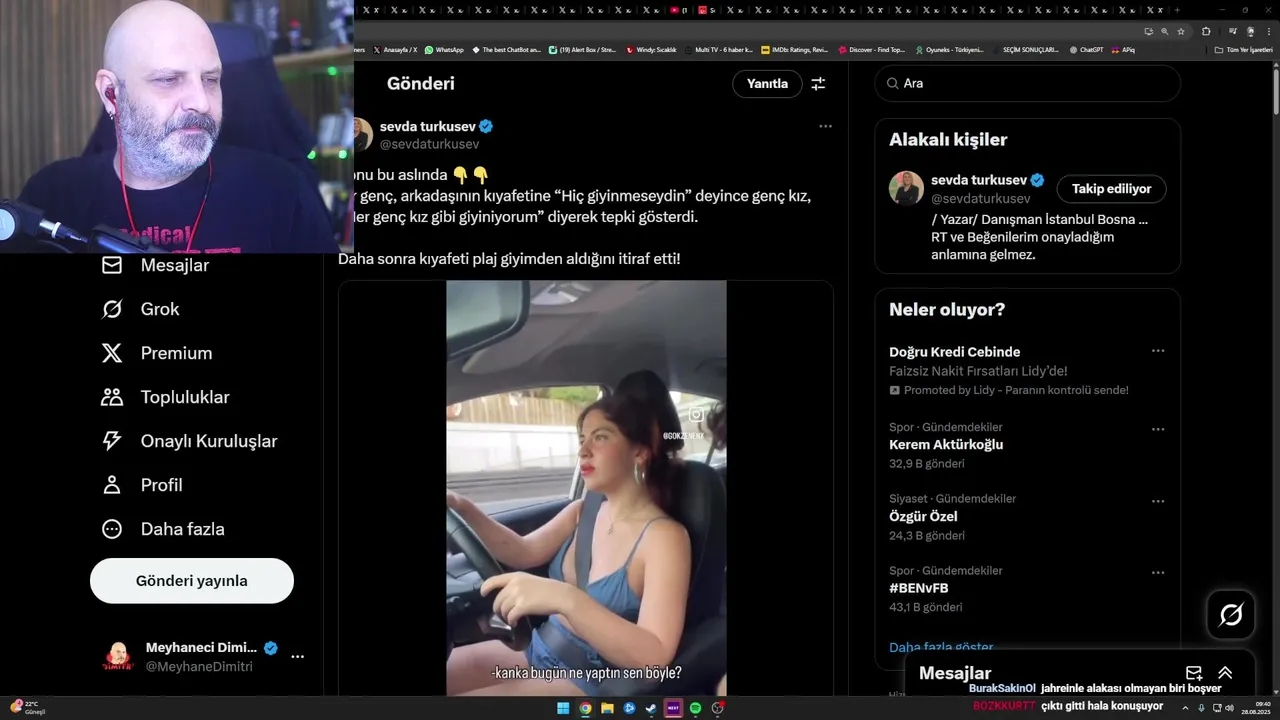This screenshot has width=1280, height=720.
Task: Open new tab plus button
Action: tap(1177, 10)
